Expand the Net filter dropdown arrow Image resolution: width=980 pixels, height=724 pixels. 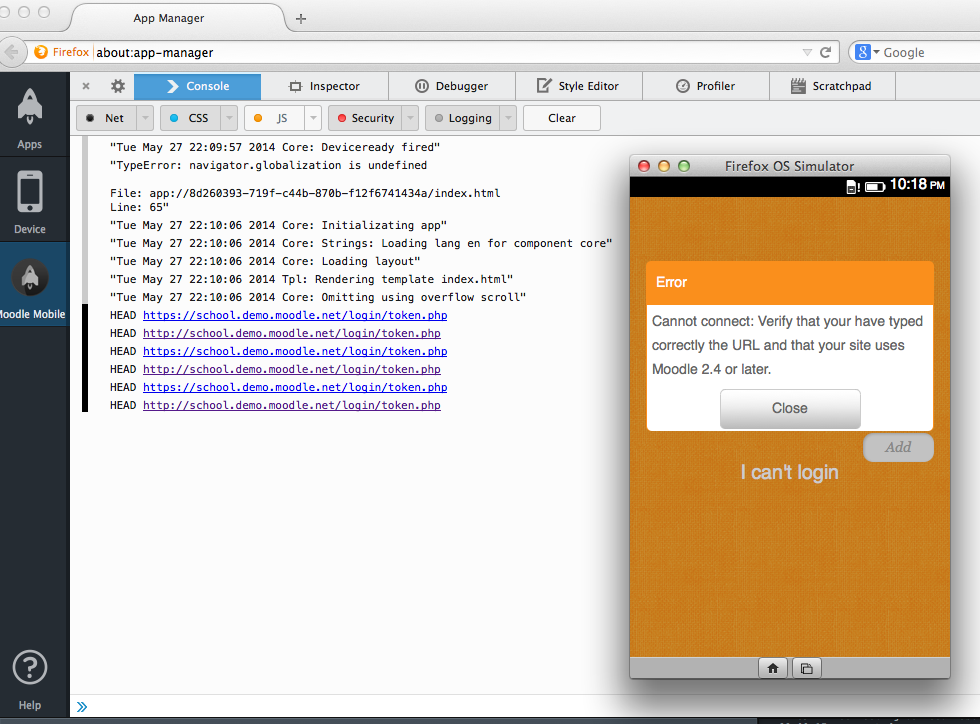[145, 118]
